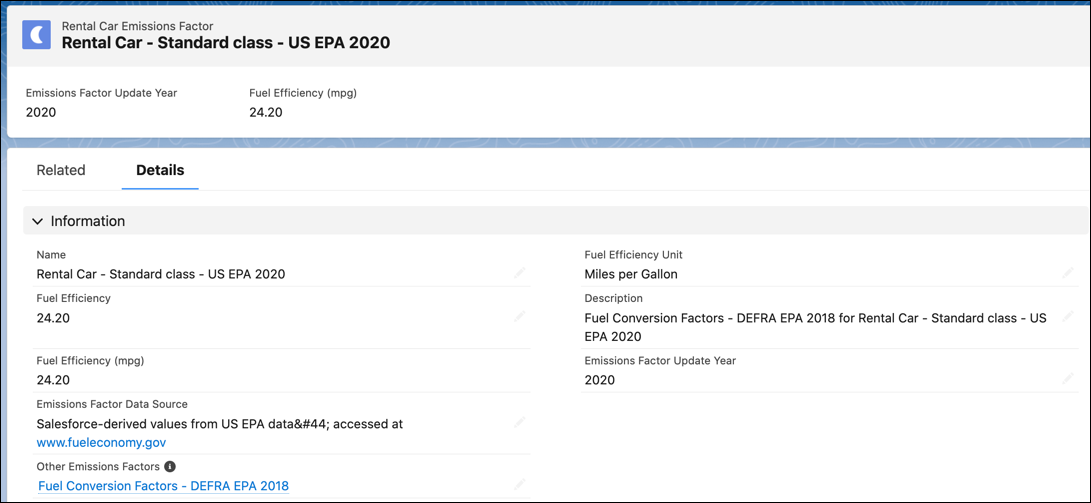Click the Information section header
This screenshot has height=503, width=1091.
(x=556, y=221)
